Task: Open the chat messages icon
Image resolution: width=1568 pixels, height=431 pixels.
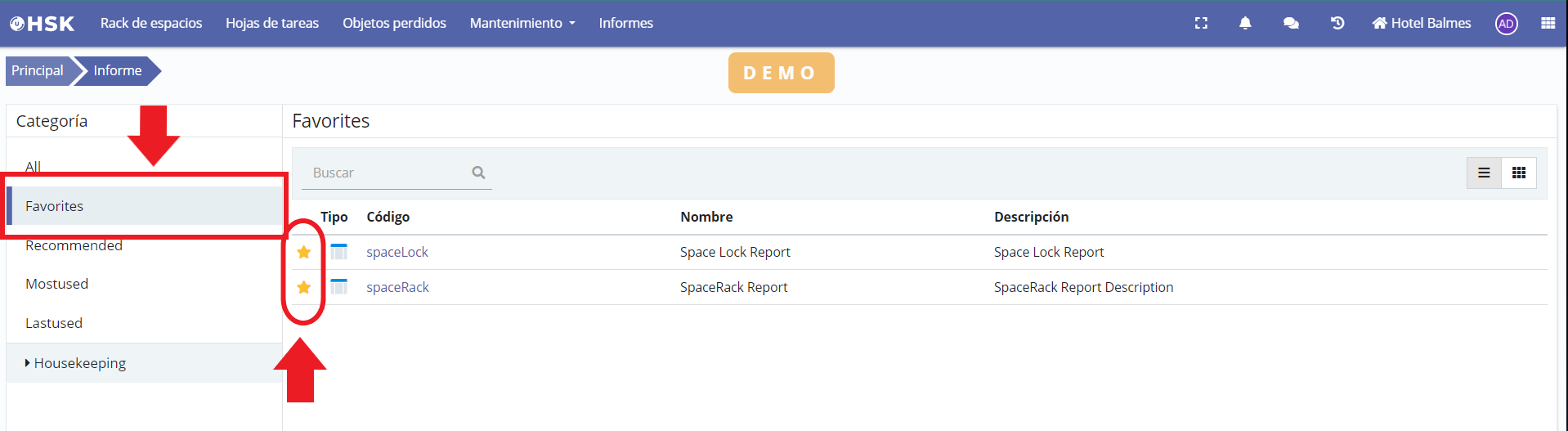Action: point(1291,23)
